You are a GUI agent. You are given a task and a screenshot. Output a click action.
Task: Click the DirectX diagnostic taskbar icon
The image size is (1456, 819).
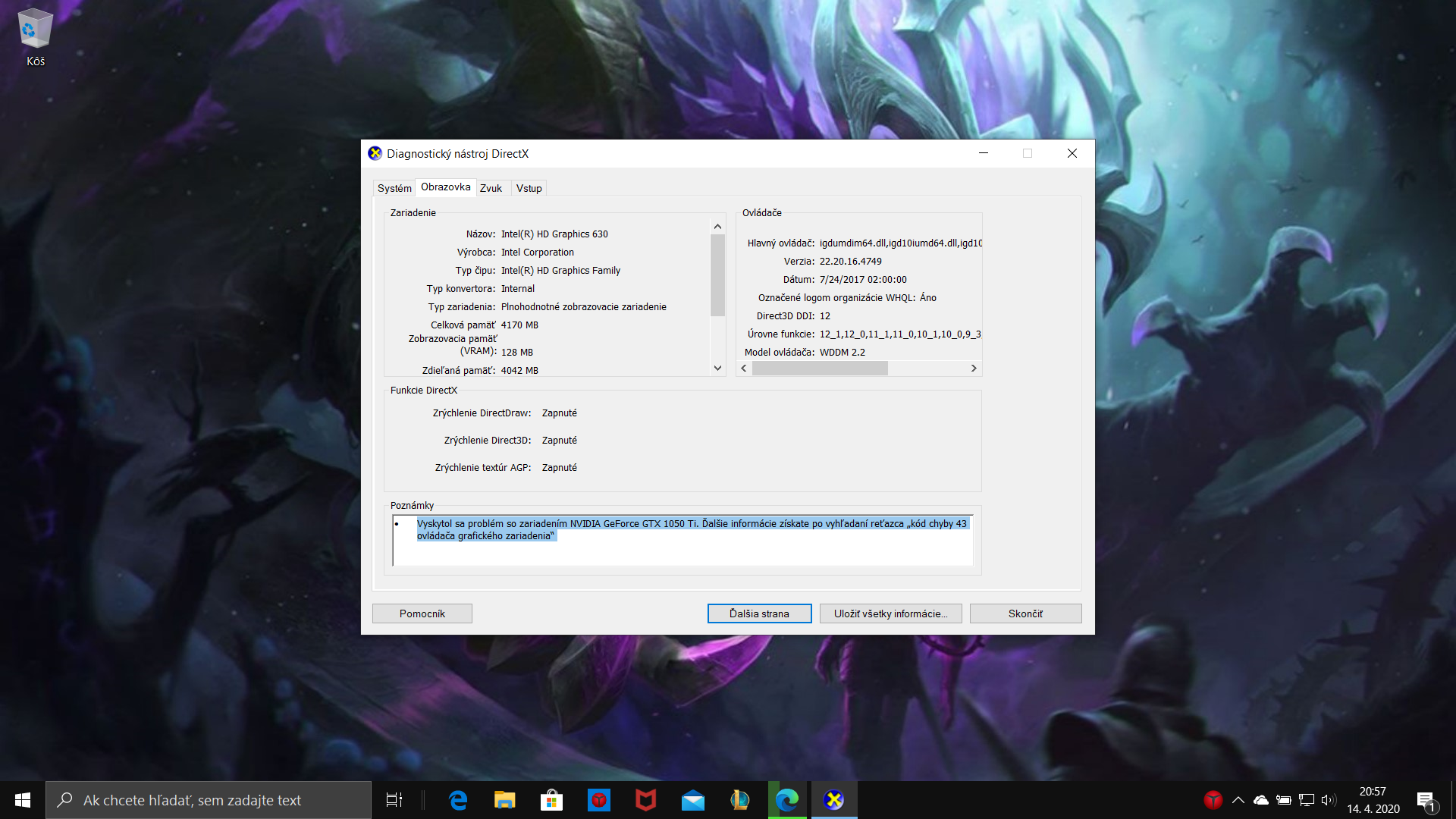click(x=833, y=800)
